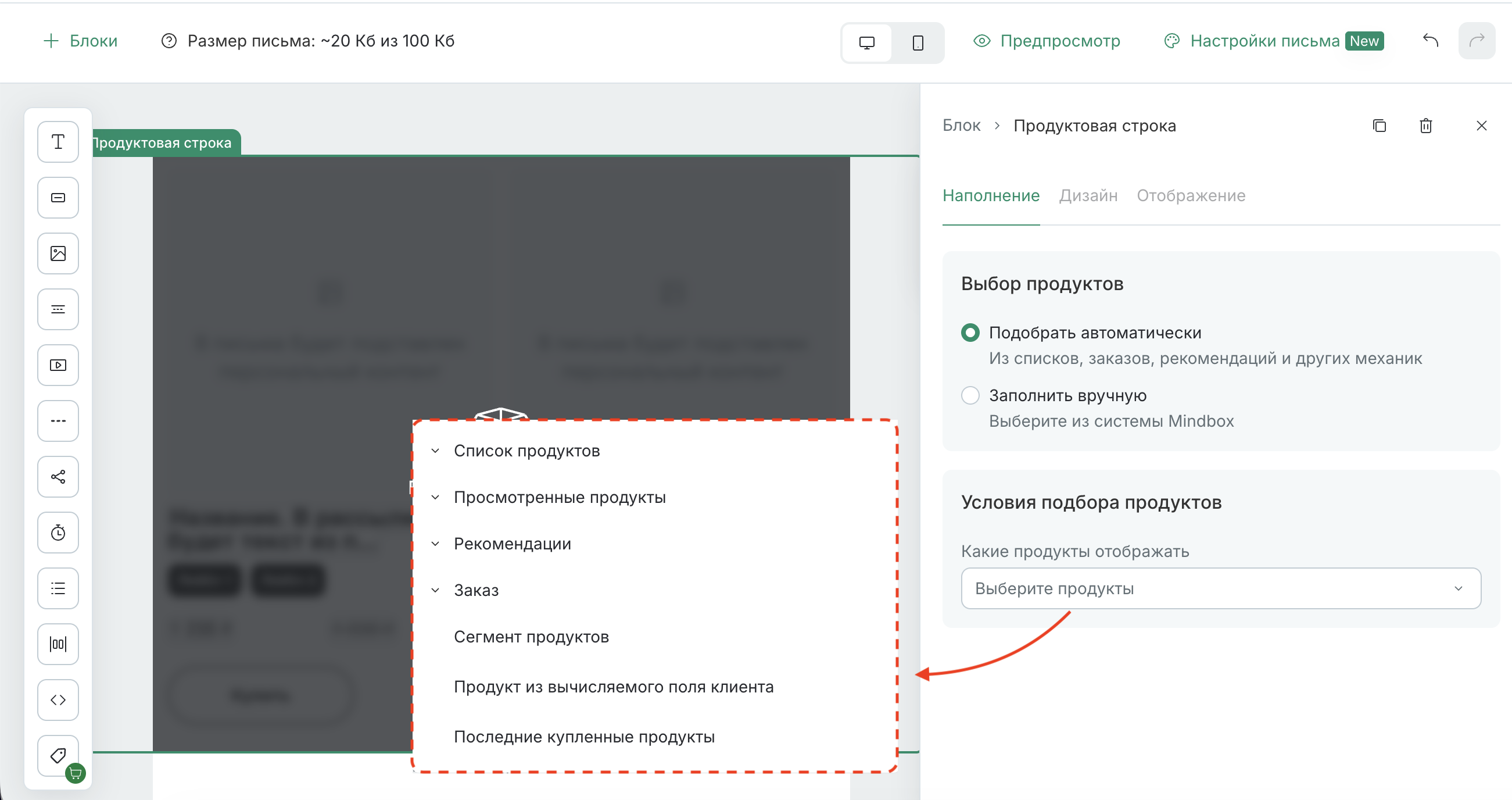Select the dashed Spacer block tool

58,420
